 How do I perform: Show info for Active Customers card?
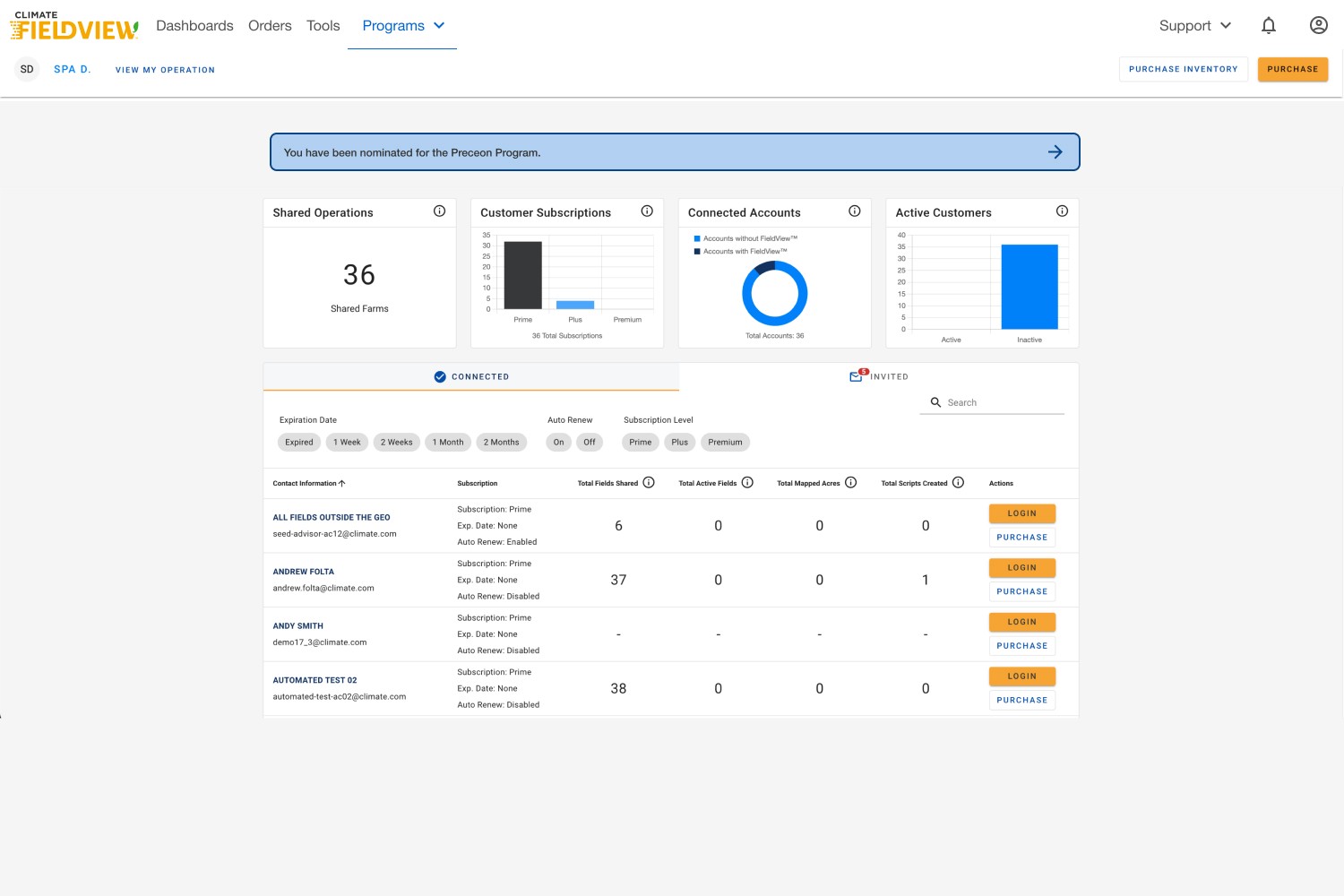point(1062,211)
